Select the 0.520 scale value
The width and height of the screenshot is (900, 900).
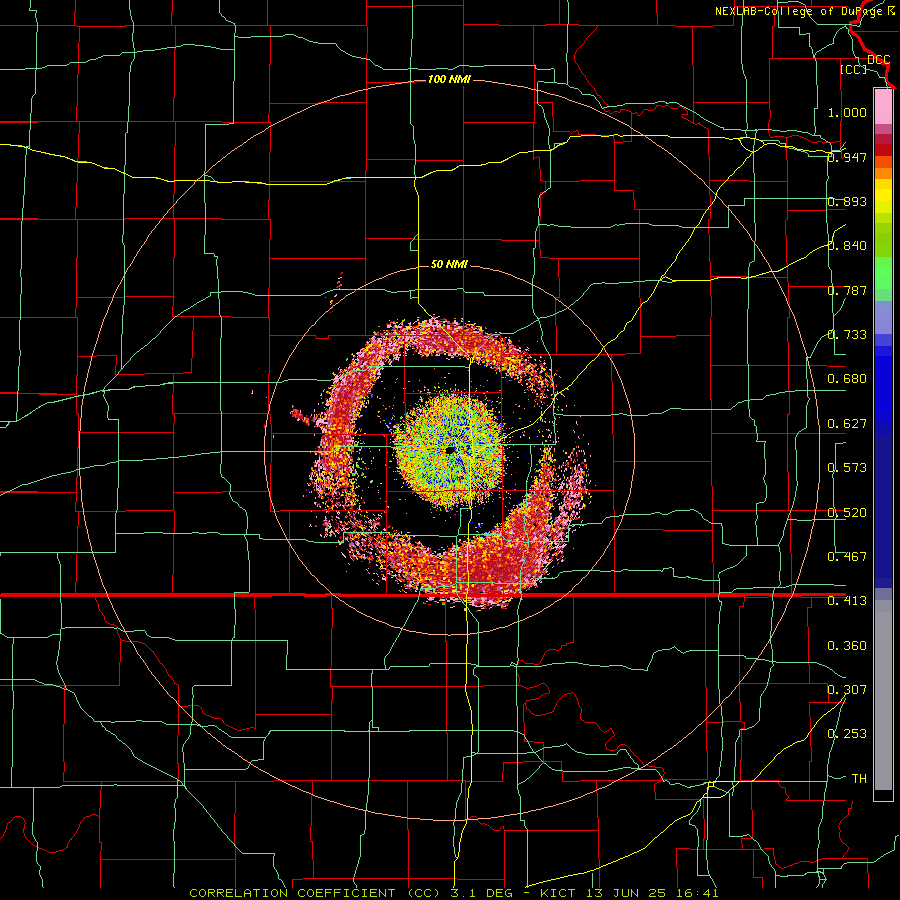tap(847, 513)
